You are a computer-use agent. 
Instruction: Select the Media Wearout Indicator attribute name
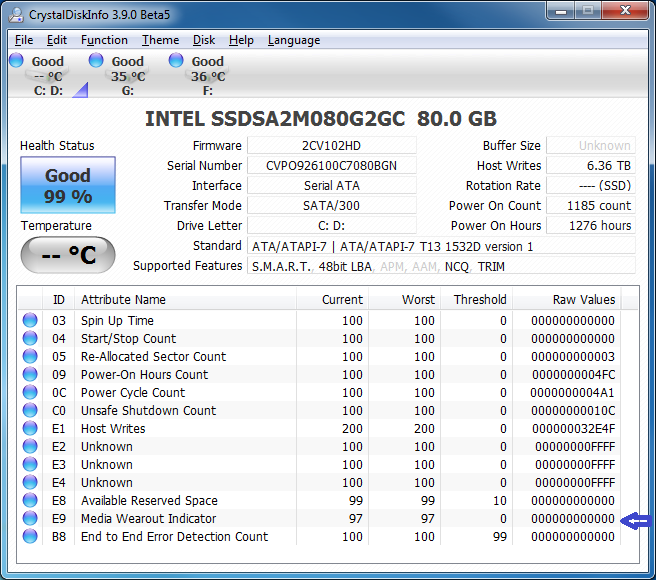pos(149,518)
